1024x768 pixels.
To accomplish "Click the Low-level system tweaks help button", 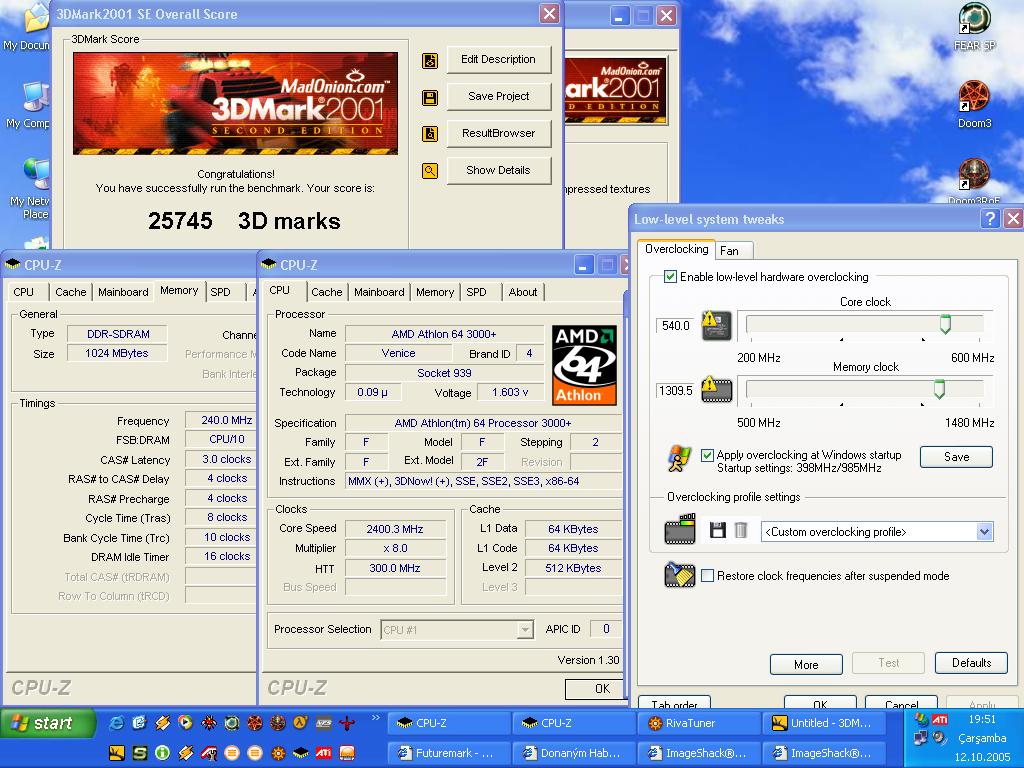I will (990, 219).
